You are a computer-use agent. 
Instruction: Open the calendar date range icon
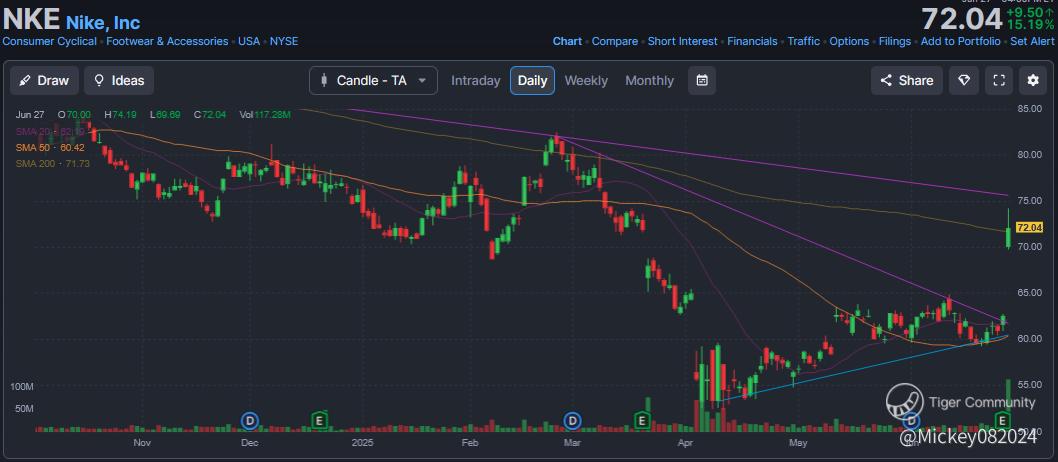(x=702, y=80)
